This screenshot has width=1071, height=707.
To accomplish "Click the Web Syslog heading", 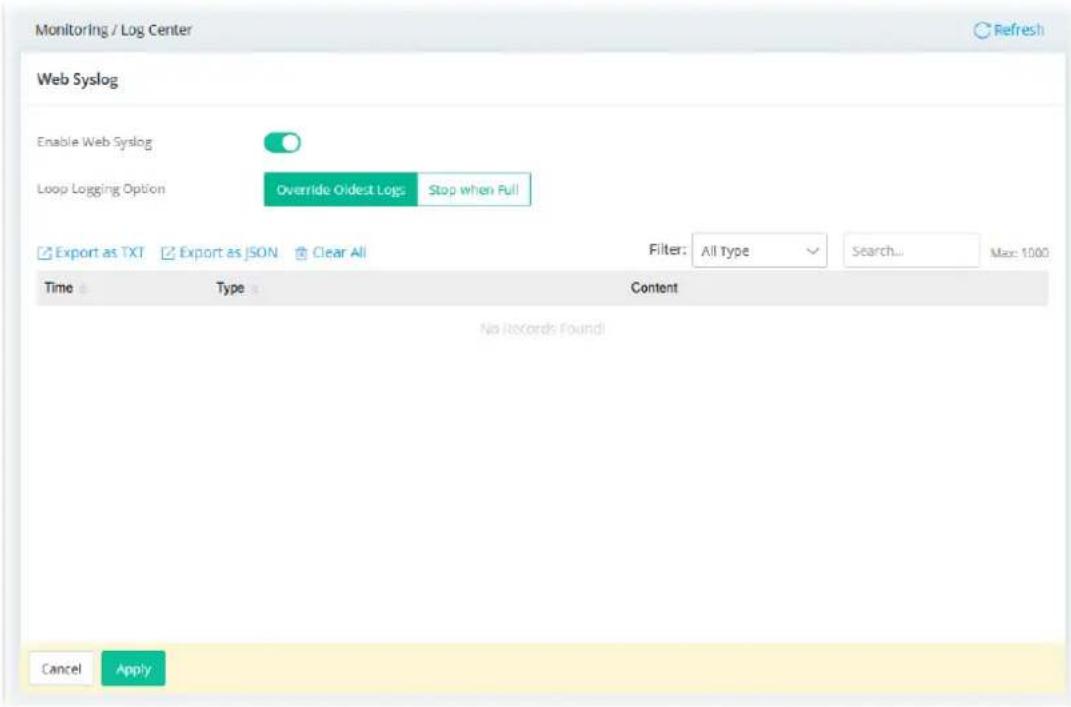I will pyautogui.click(x=77, y=80).
